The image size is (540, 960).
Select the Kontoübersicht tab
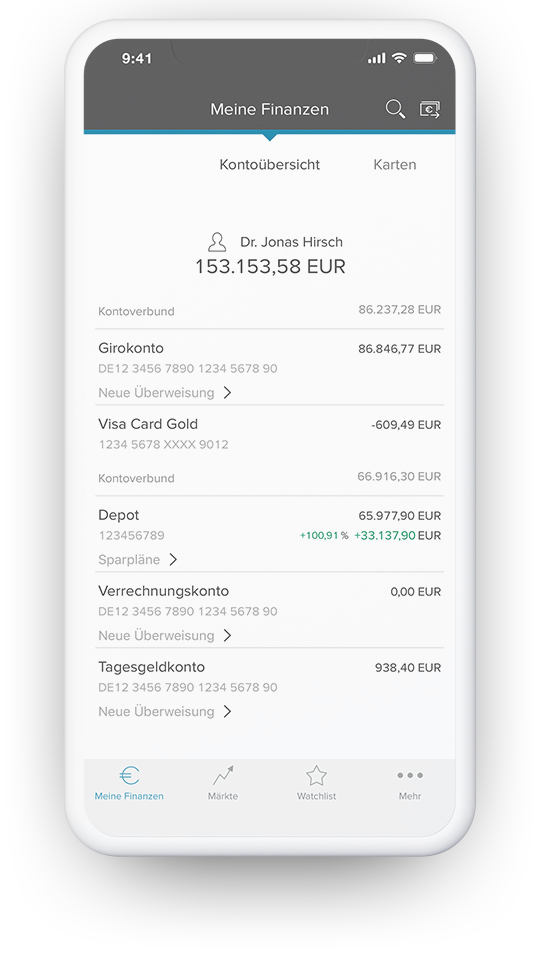pyautogui.click(x=269, y=165)
